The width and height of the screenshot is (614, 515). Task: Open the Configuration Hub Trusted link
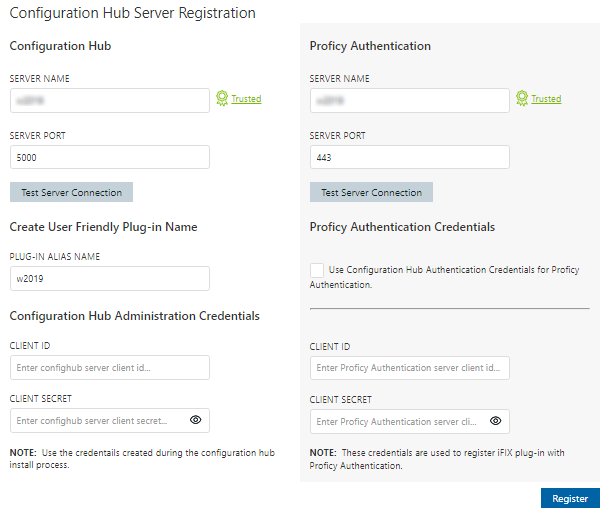point(246,99)
